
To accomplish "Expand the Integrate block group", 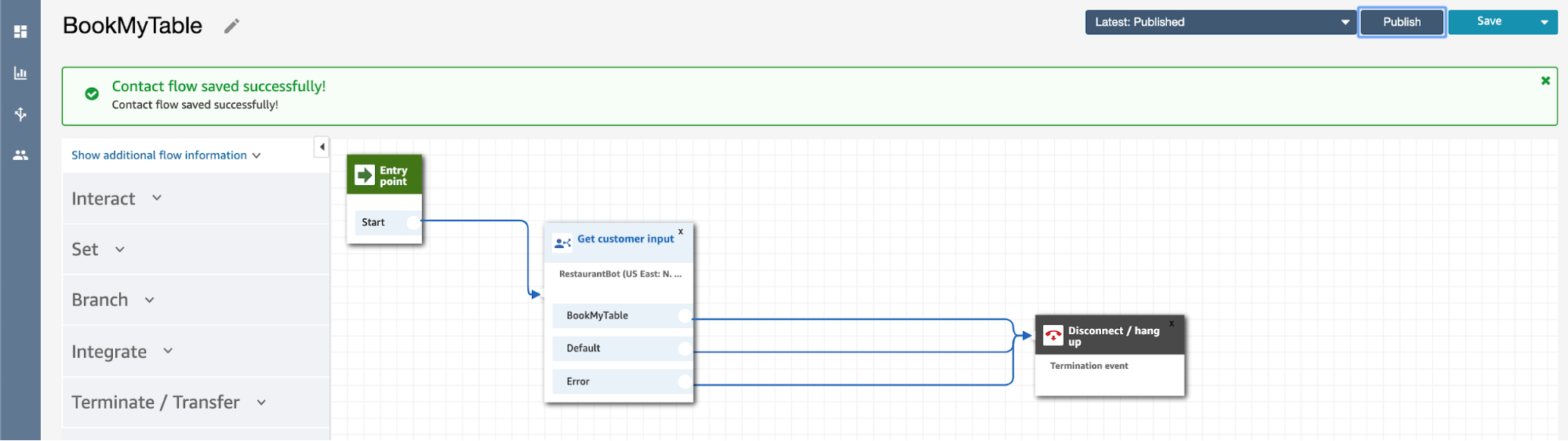I will (195, 352).
